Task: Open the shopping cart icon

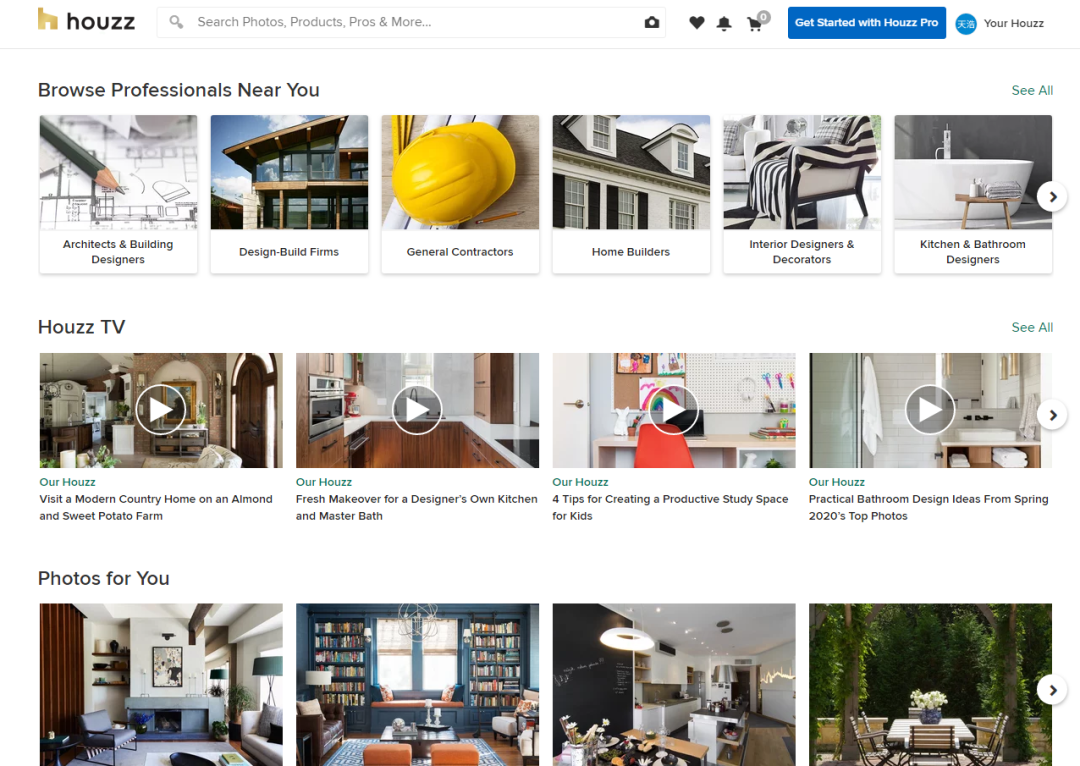Action: 756,23
